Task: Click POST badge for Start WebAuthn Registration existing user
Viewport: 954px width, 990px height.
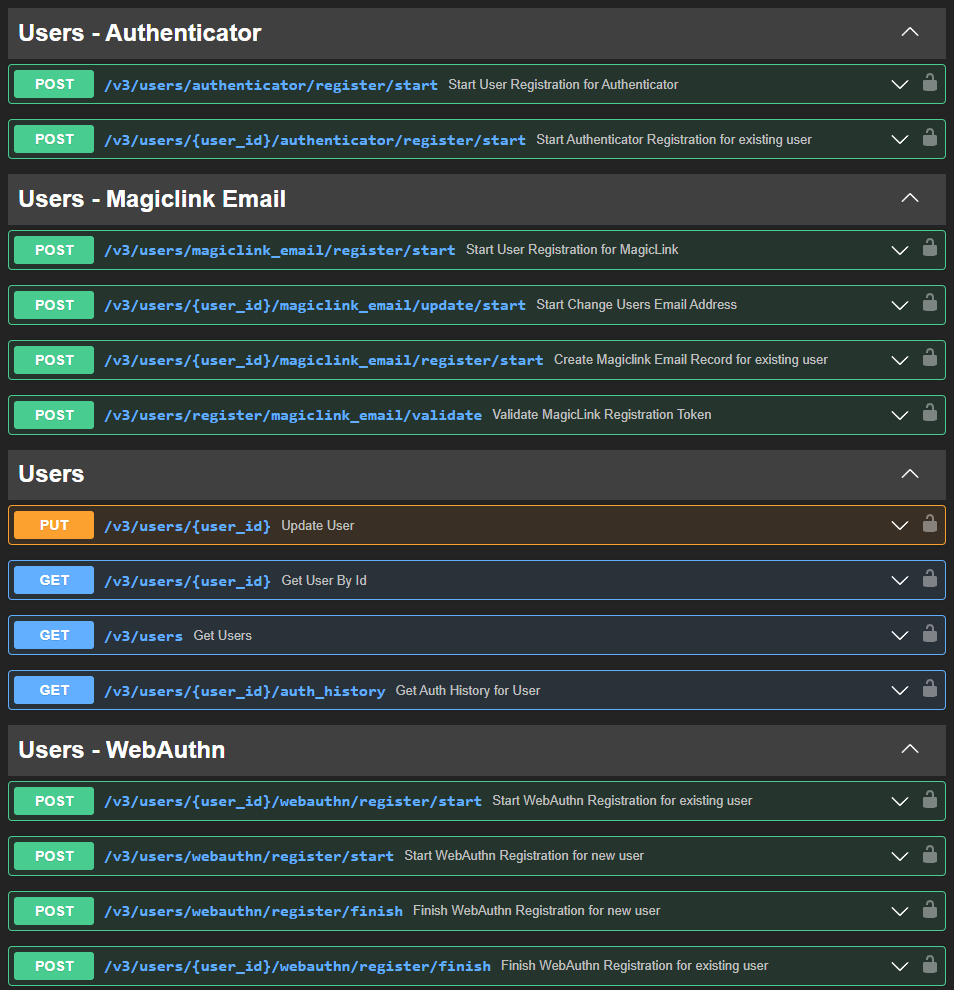Action: click(54, 801)
